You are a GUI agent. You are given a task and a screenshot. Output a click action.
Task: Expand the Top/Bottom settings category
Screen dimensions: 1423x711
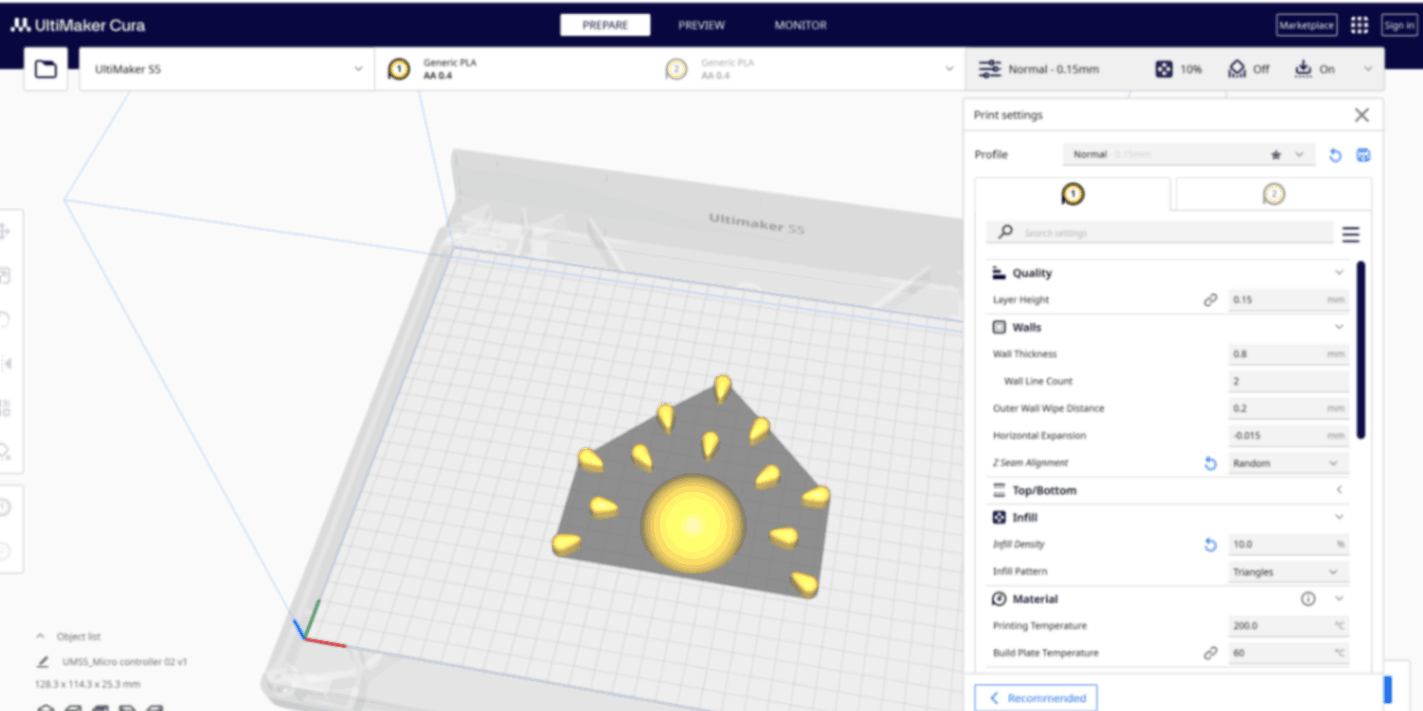1339,491
